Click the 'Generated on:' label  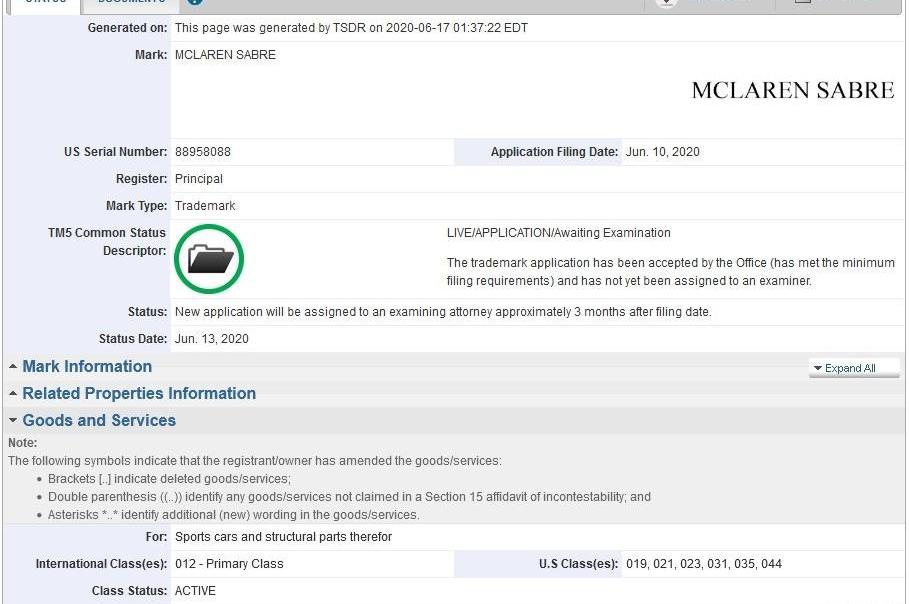coord(128,28)
